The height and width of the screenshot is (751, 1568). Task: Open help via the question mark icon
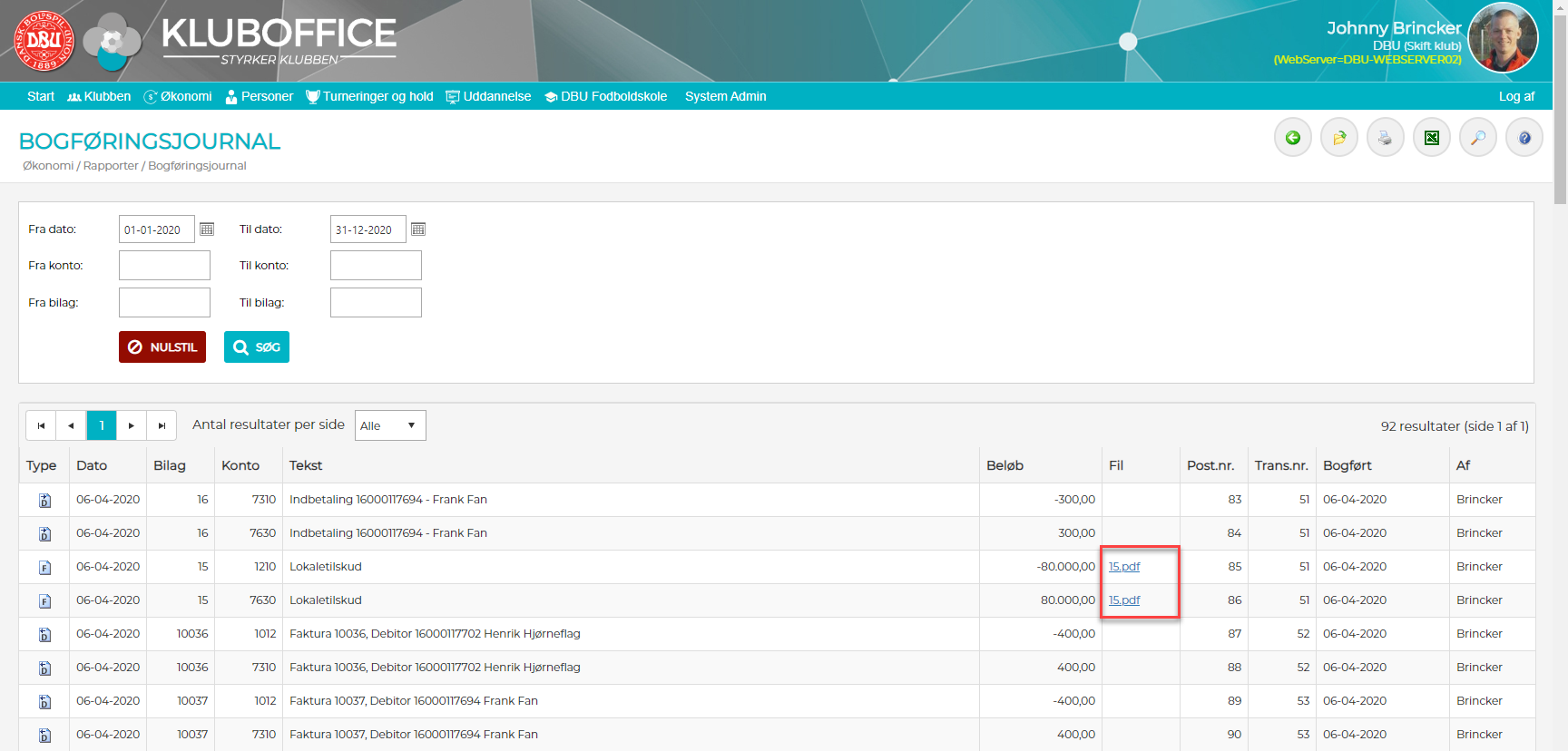click(x=1524, y=138)
